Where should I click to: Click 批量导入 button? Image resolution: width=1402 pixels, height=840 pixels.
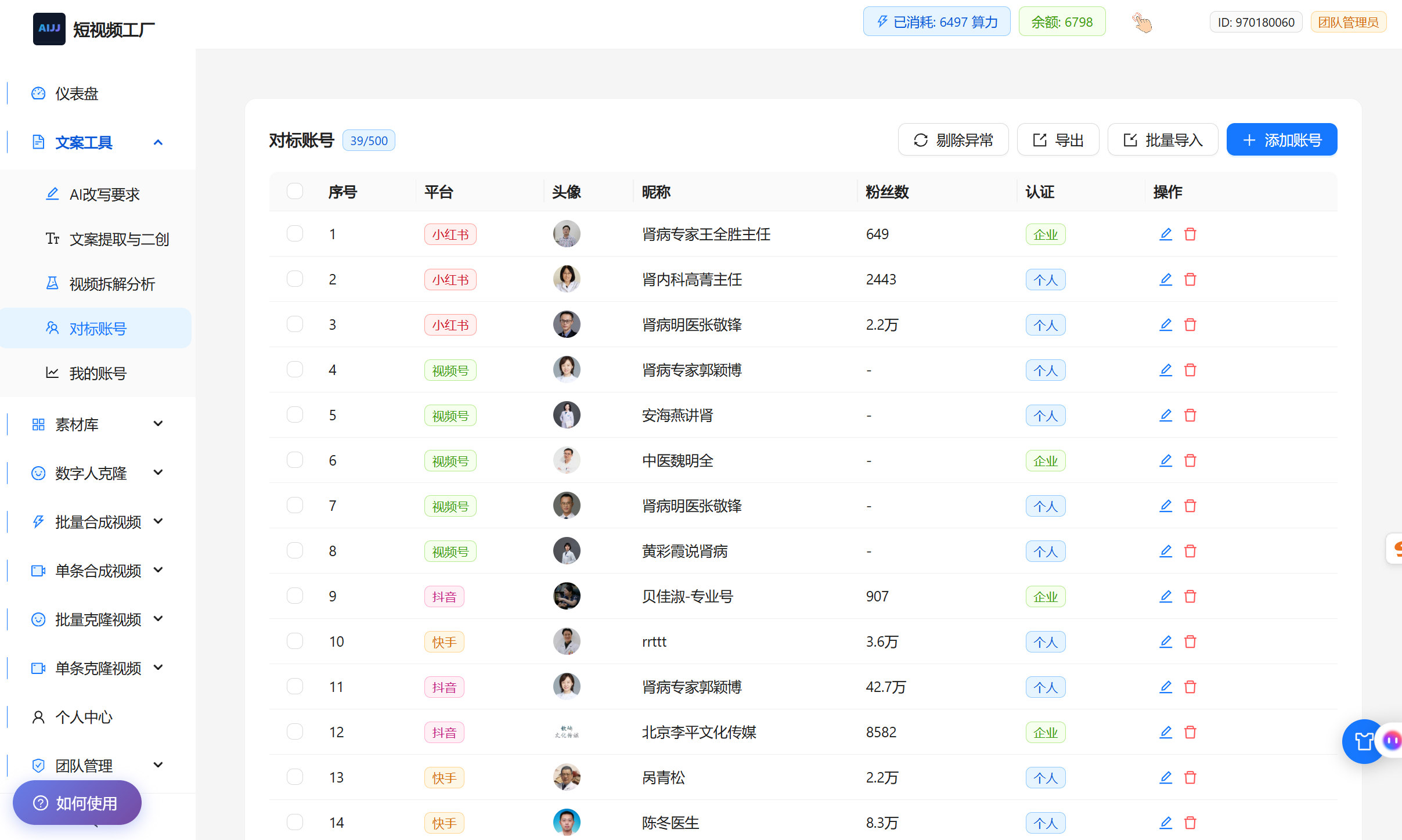[1163, 140]
